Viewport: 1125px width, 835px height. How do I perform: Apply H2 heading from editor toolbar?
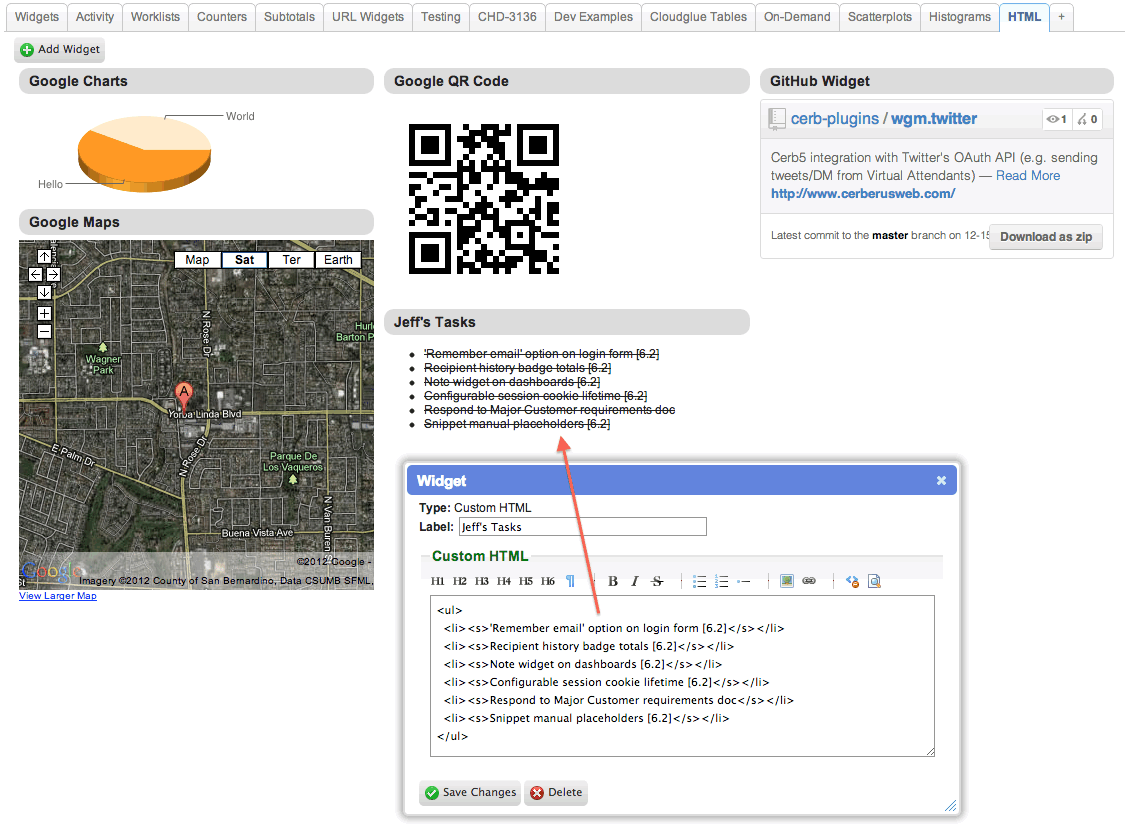(460, 581)
